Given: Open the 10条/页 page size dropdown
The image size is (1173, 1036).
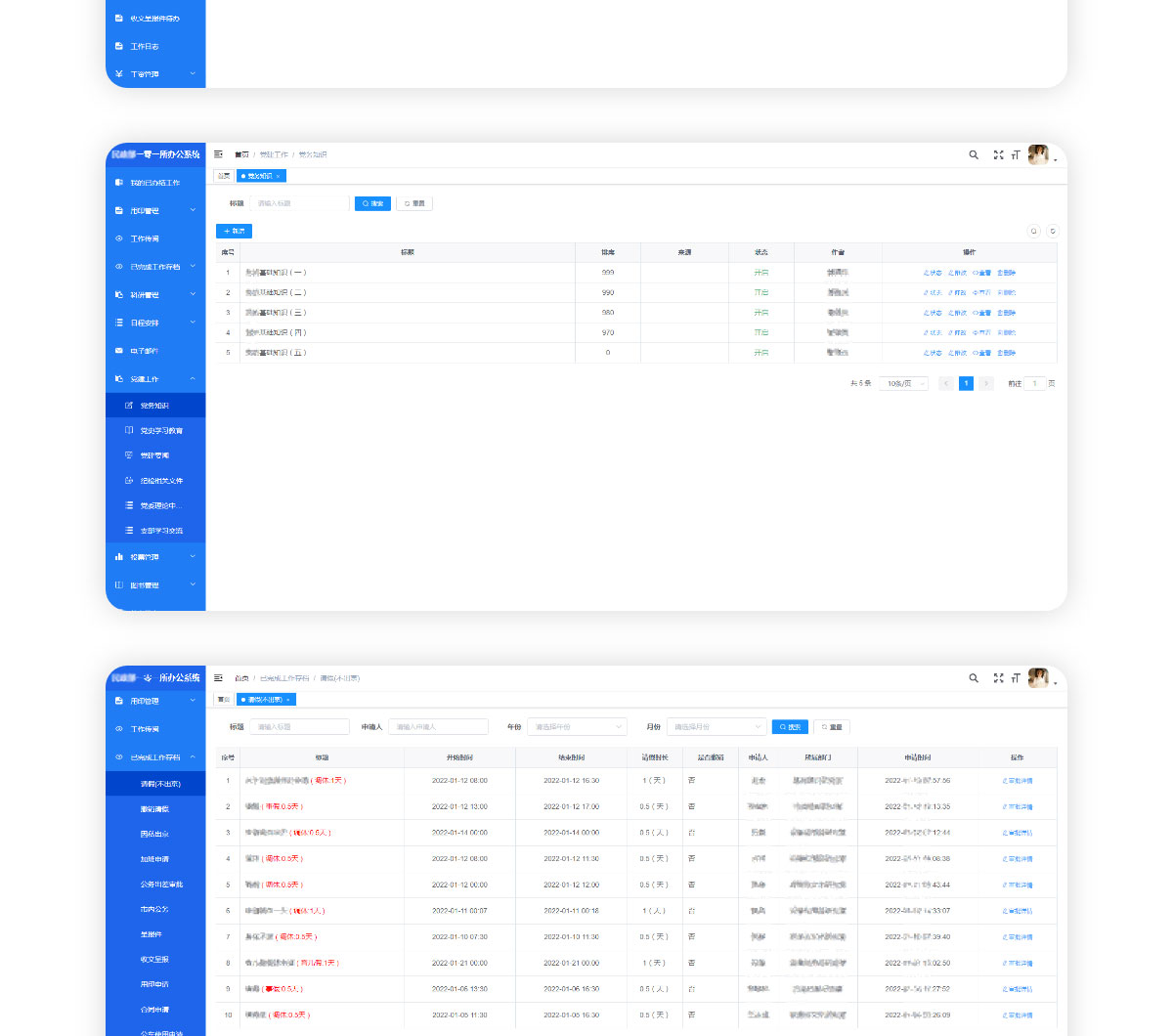Looking at the screenshot, I should point(903,384).
